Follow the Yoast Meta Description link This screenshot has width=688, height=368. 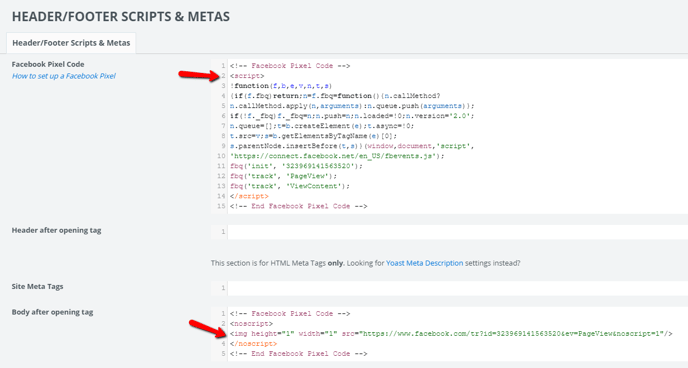click(x=424, y=263)
